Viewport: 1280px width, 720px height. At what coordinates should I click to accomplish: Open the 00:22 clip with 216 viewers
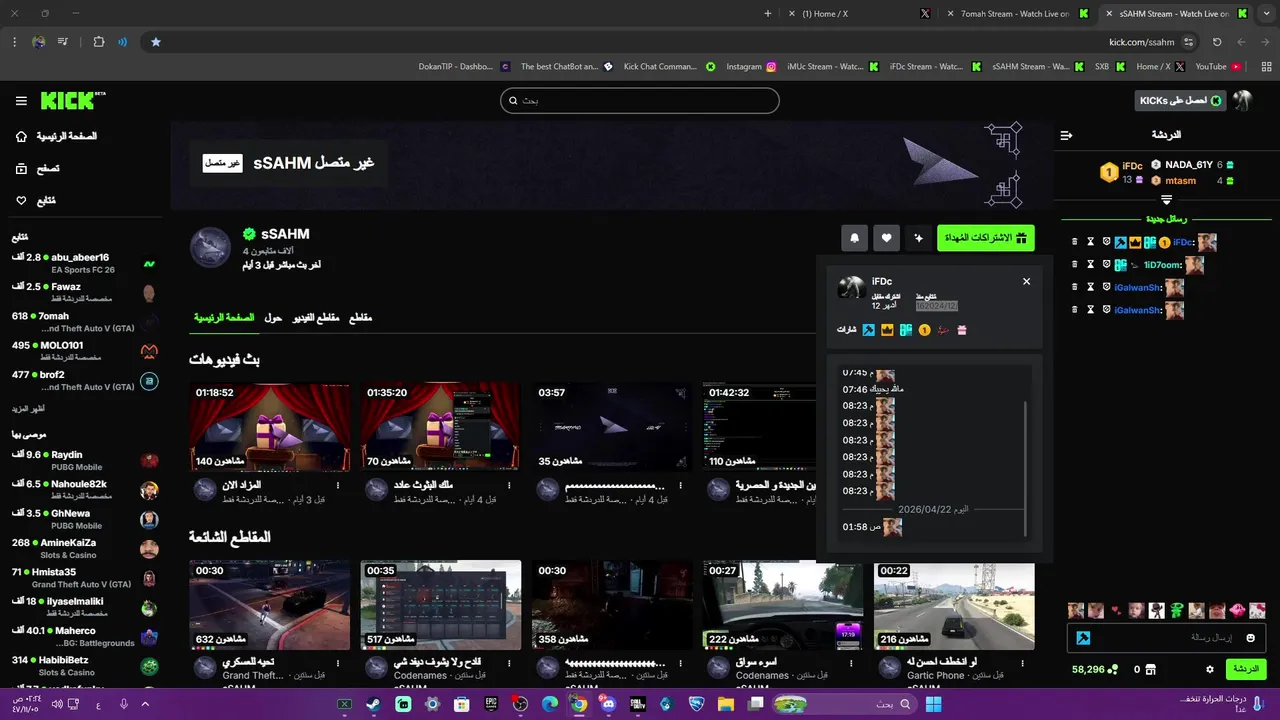(x=954, y=605)
